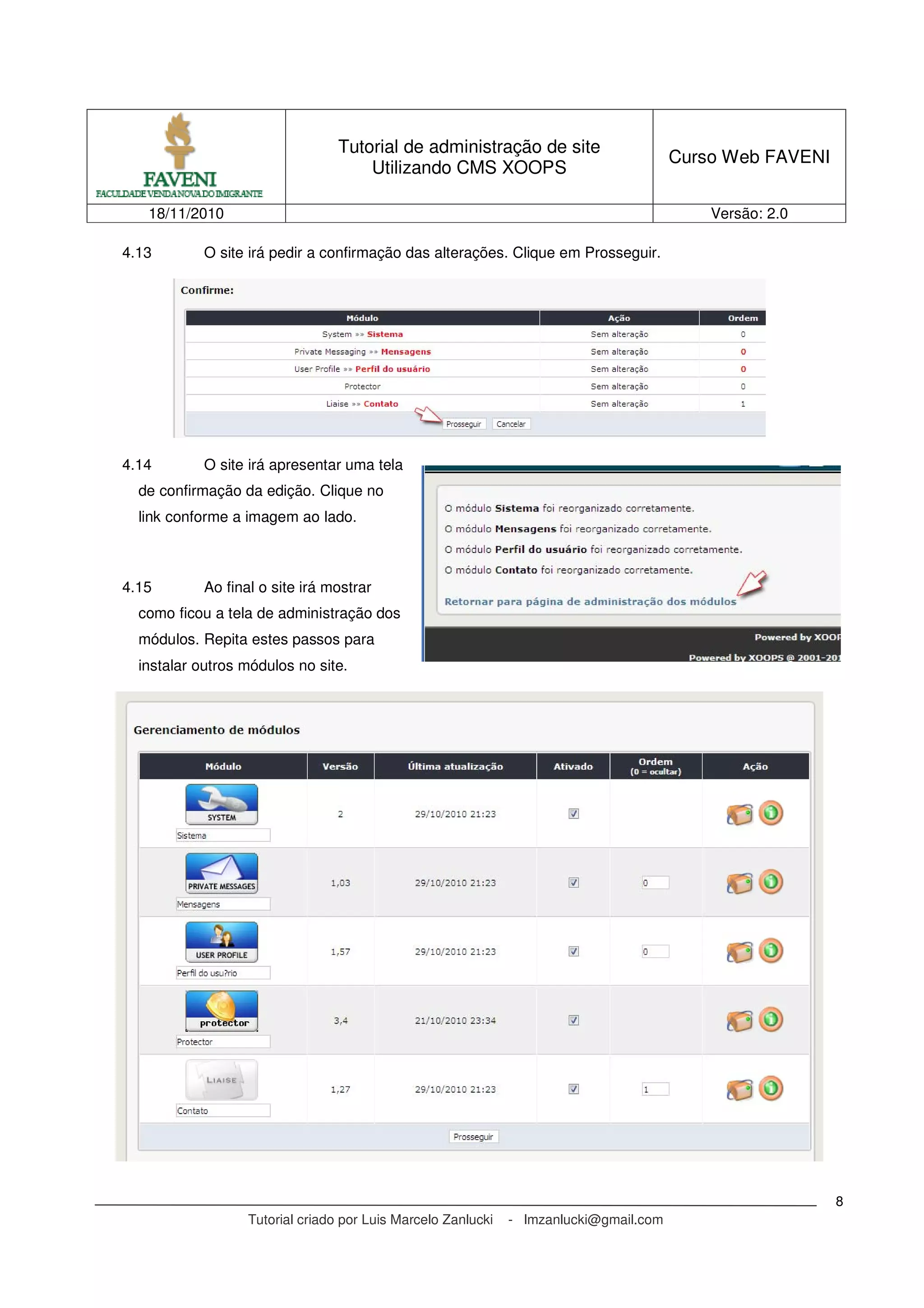
Task: Click the Protector module name field
Action: click(223, 1042)
